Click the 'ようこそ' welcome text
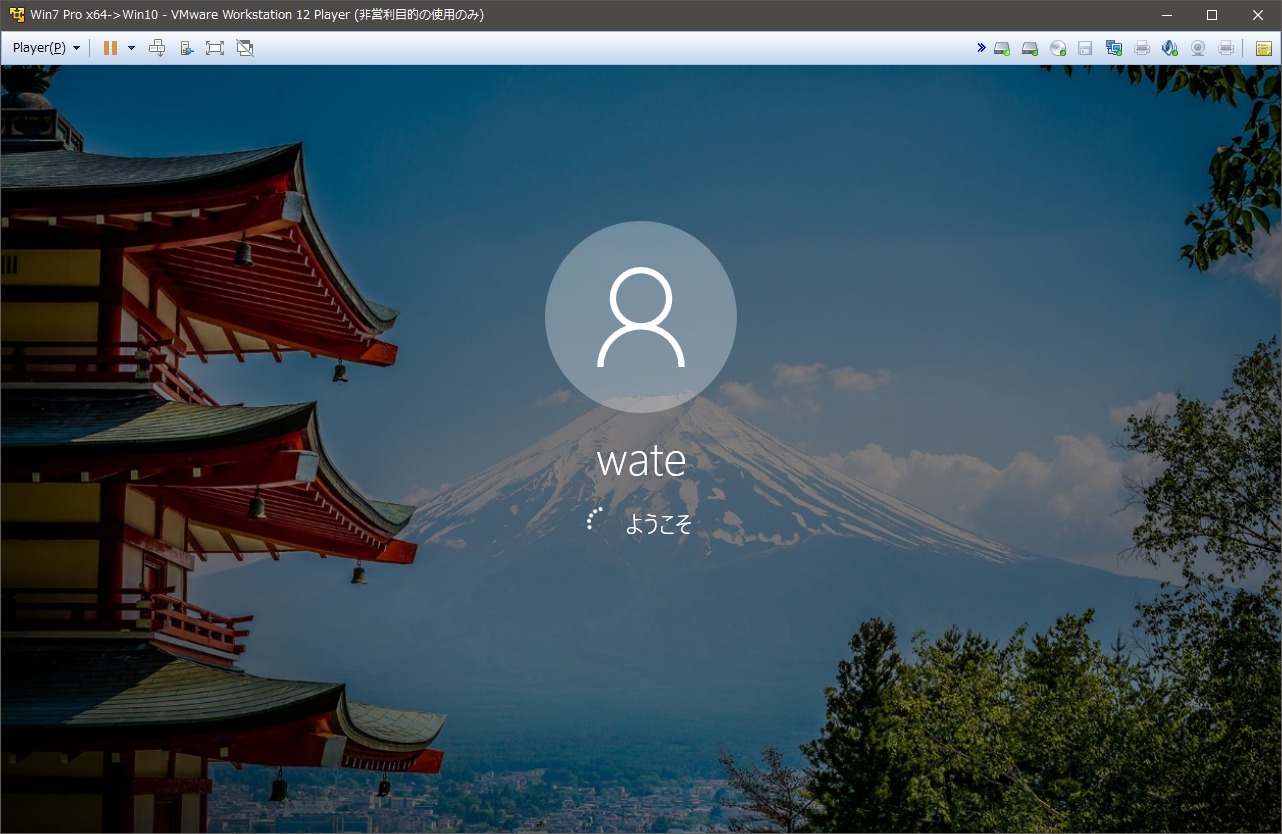This screenshot has width=1282, height=834. tap(658, 524)
